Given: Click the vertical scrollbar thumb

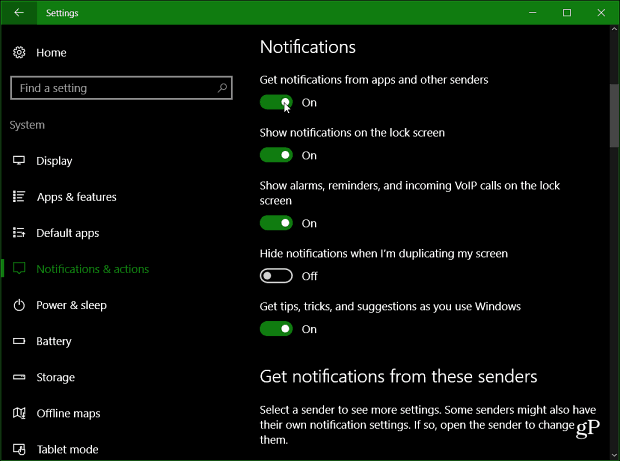Looking at the screenshot, I should click(x=614, y=115).
